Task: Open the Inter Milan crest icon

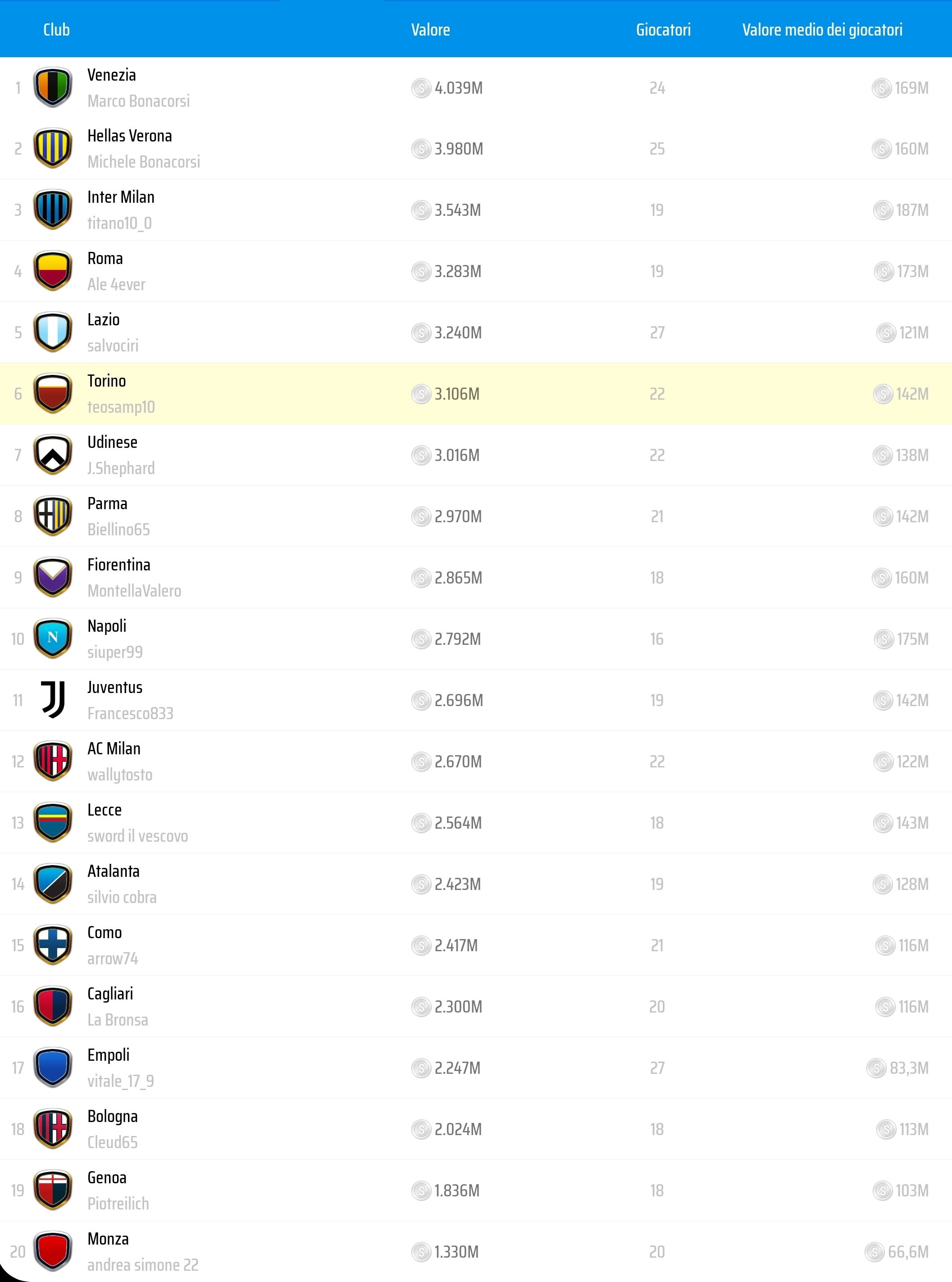Action: point(52,210)
